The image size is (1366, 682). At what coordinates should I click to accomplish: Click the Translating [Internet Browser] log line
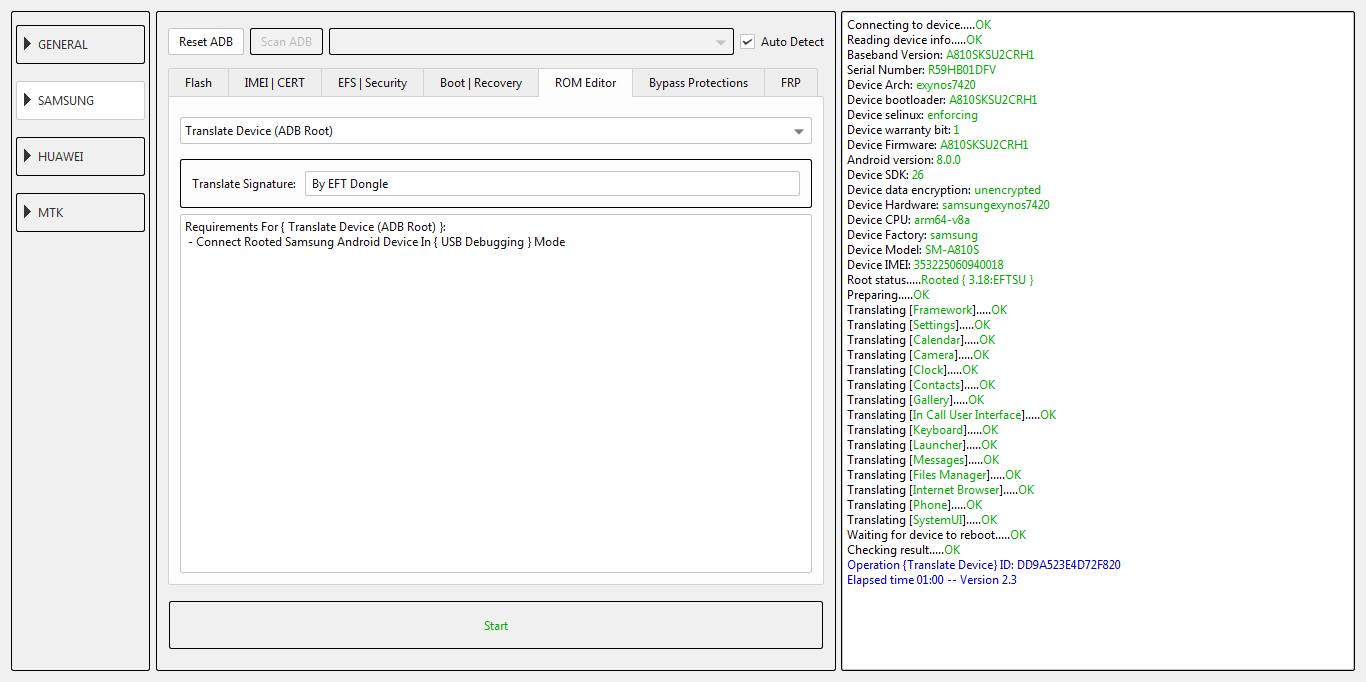940,490
